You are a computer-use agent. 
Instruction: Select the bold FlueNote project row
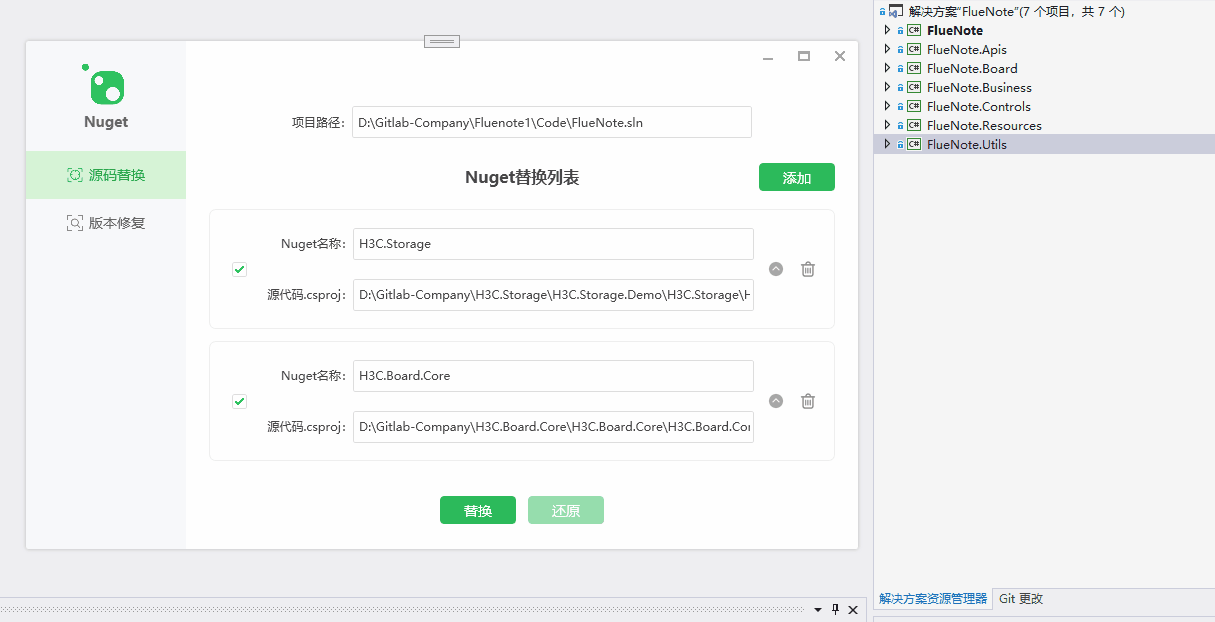click(x=1044, y=30)
